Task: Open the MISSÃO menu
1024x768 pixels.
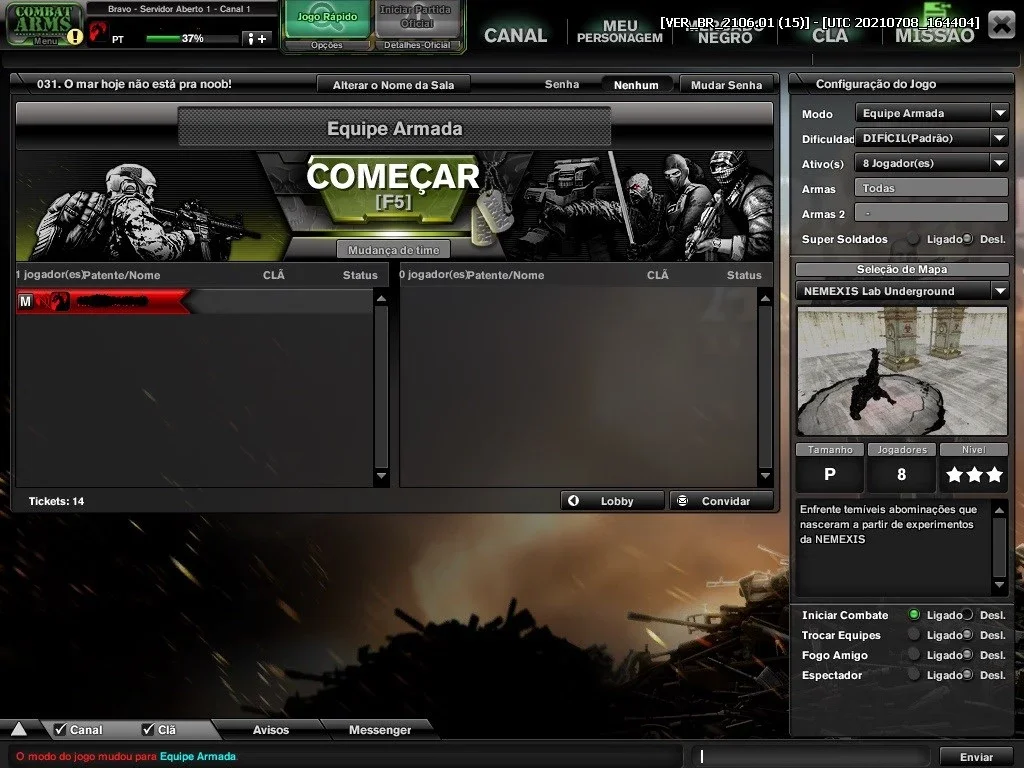Action: [935, 35]
